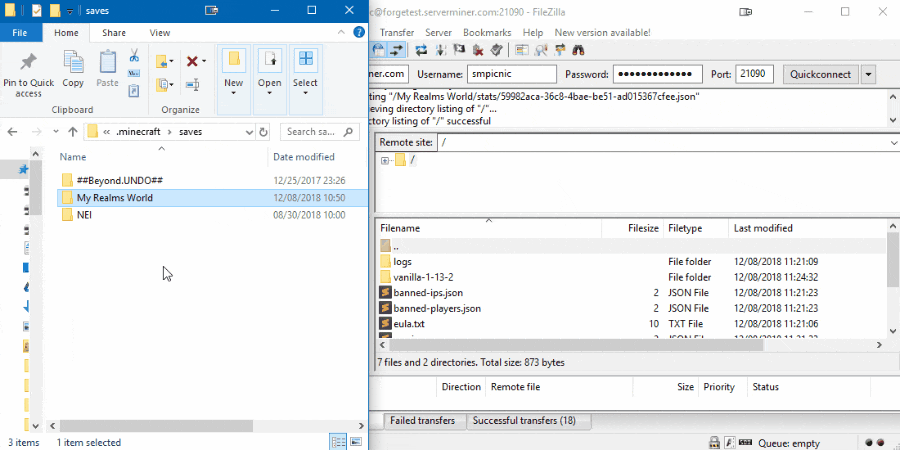Click the Port input field
The height and width of the screenshot is (450, 900).
tap(754, 74)
